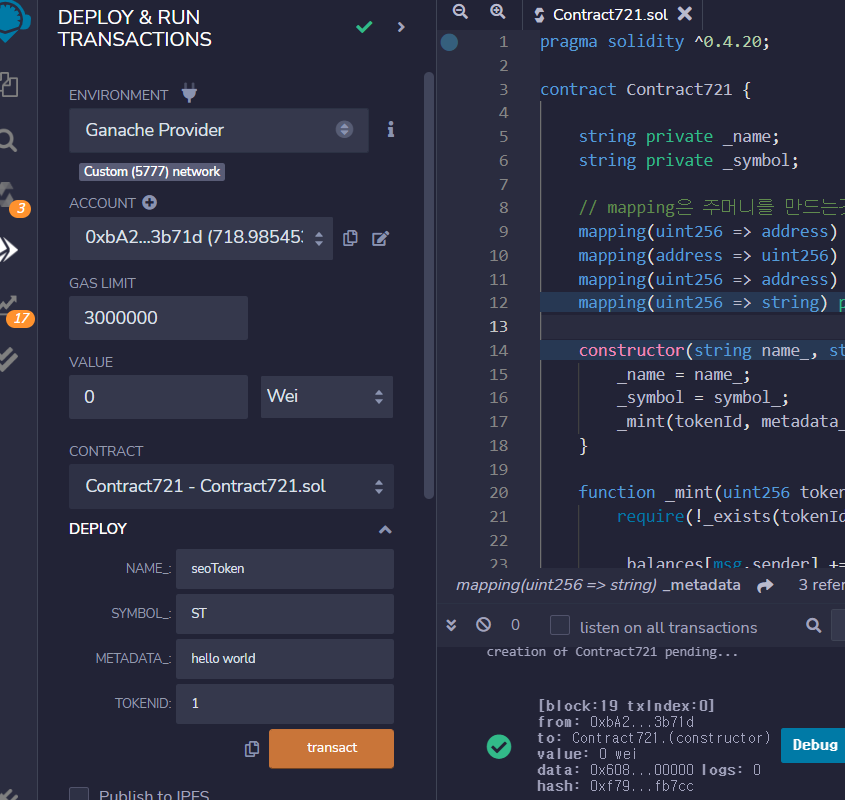Viewport: 845px width, 800px height.
Task: Jump to _metadata references arrow icon
Action: (765, 585)
